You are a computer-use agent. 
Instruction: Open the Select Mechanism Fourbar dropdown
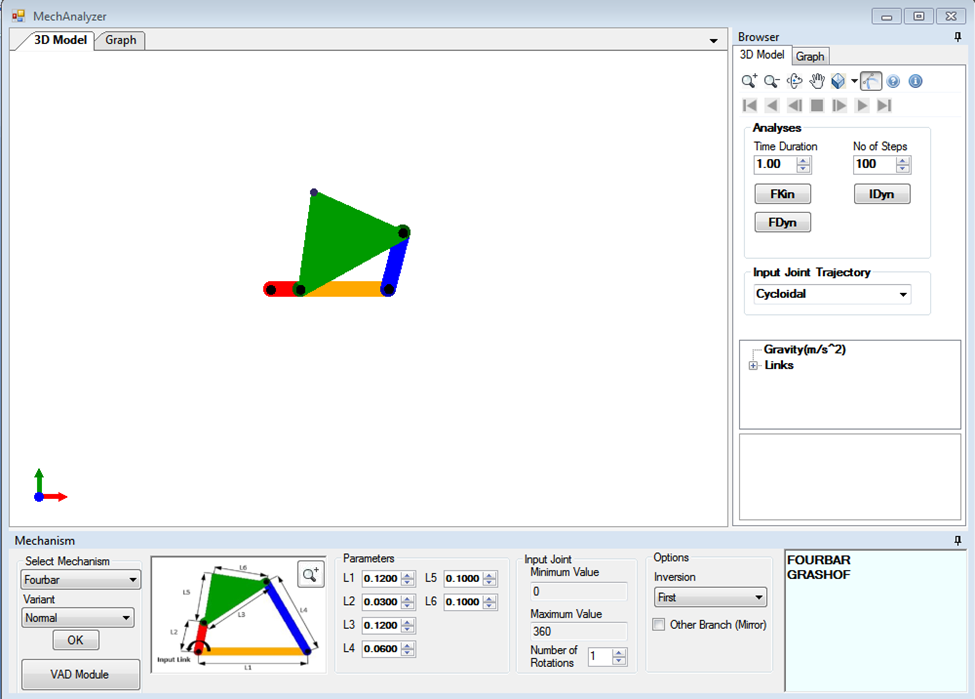[81, 580]
